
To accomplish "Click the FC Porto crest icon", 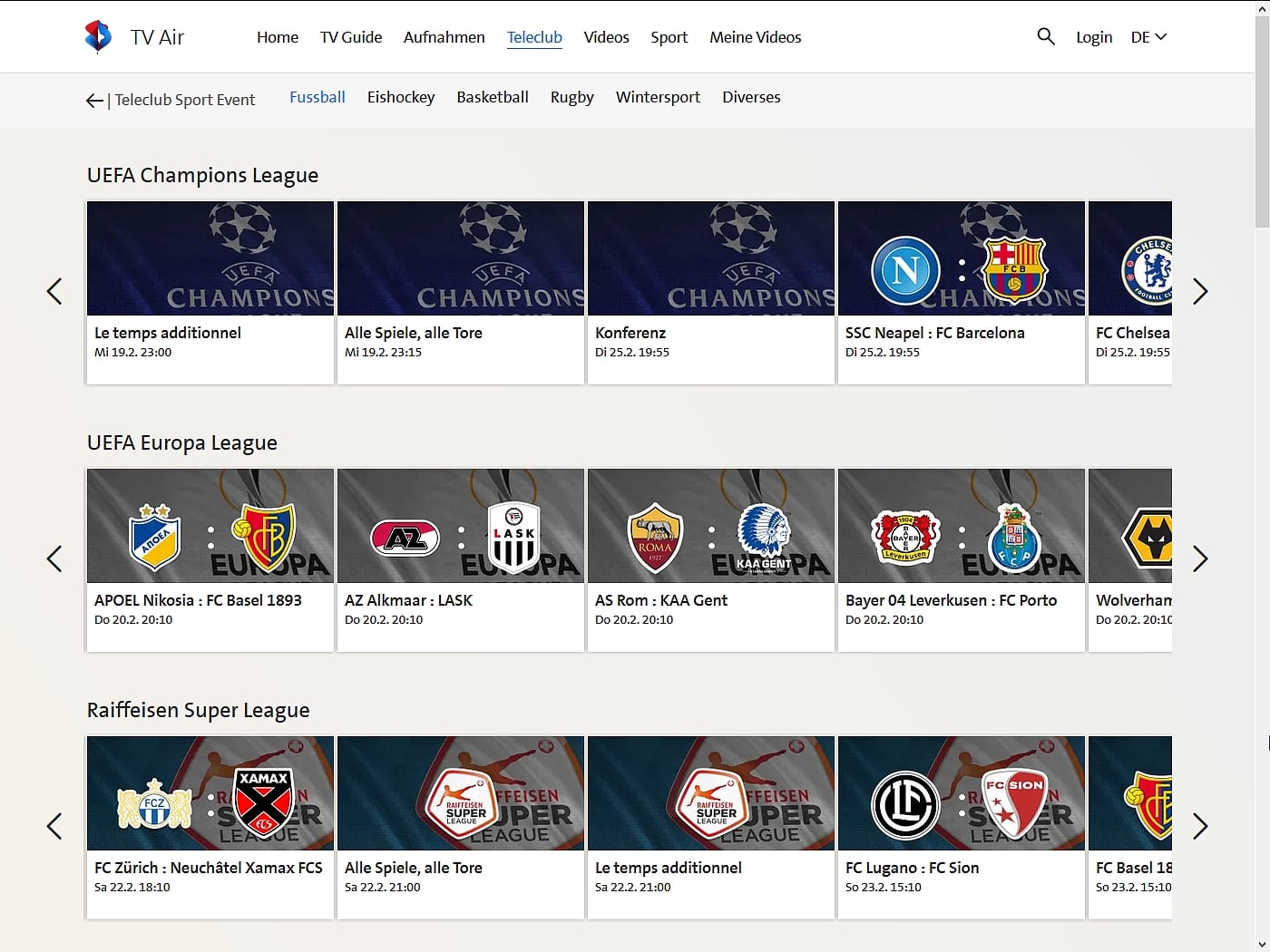I will (1014, 537).
